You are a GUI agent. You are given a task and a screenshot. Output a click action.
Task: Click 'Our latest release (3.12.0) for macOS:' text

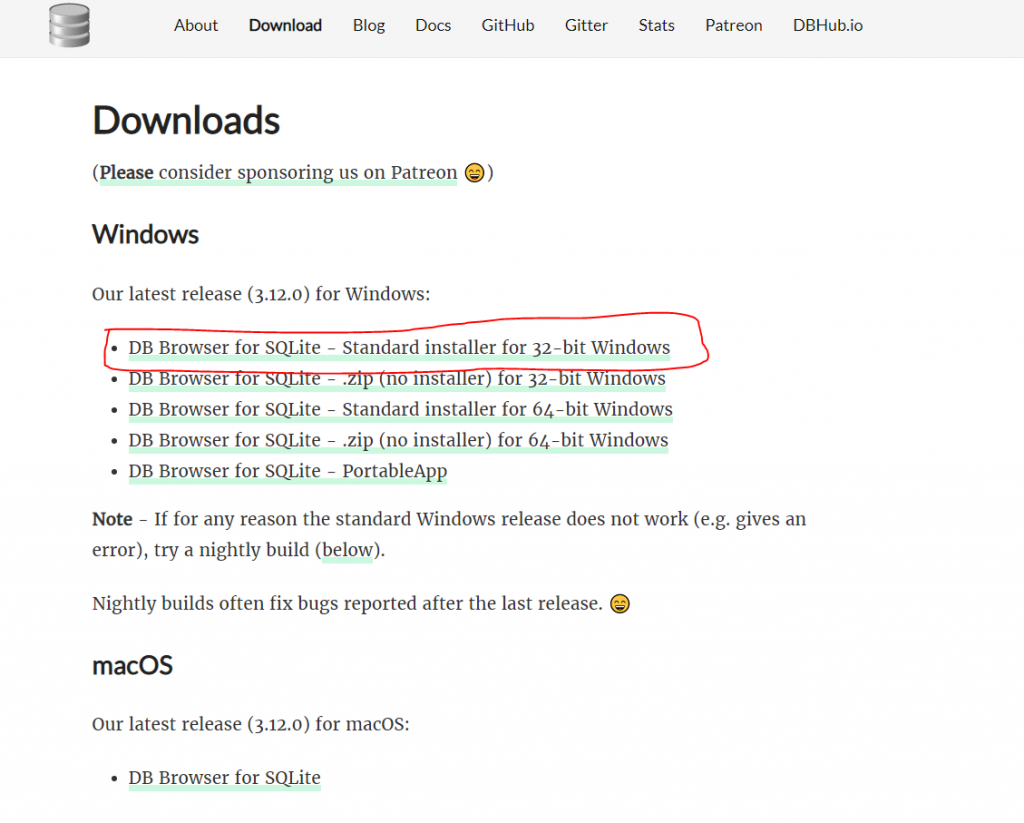coord(251,724)
